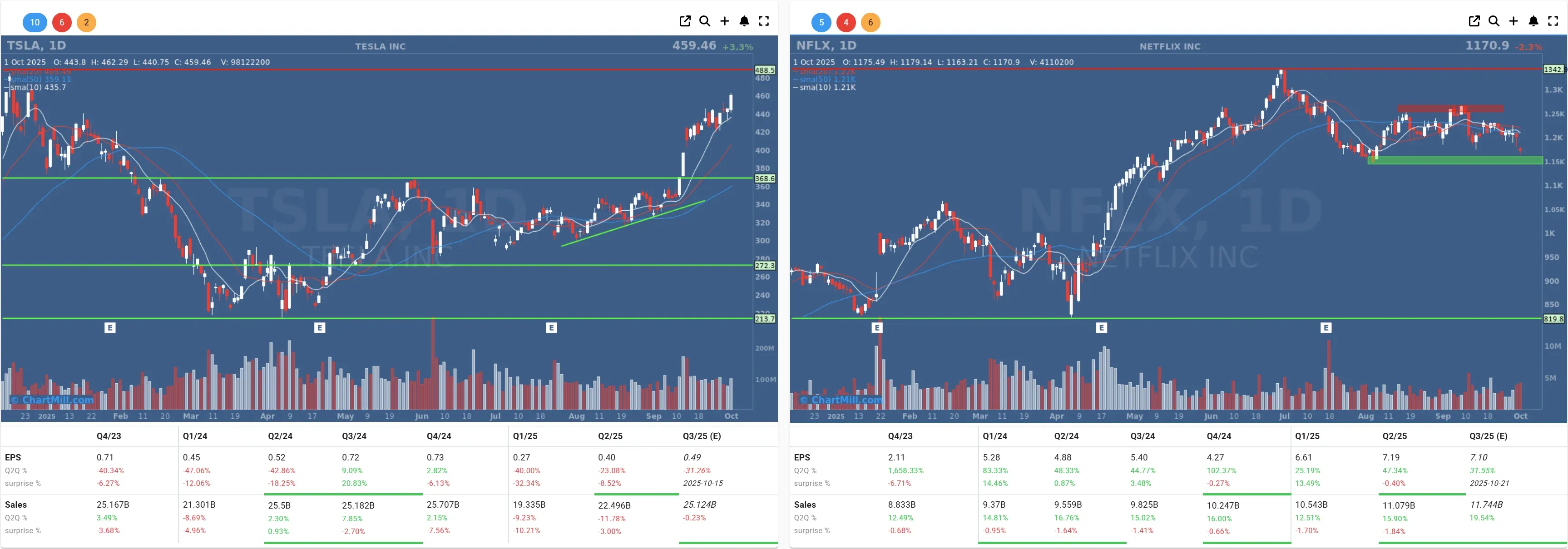Click the search icon above NFLX chart
This screenshot has width=1568, height=549.
click(1494, 21)
